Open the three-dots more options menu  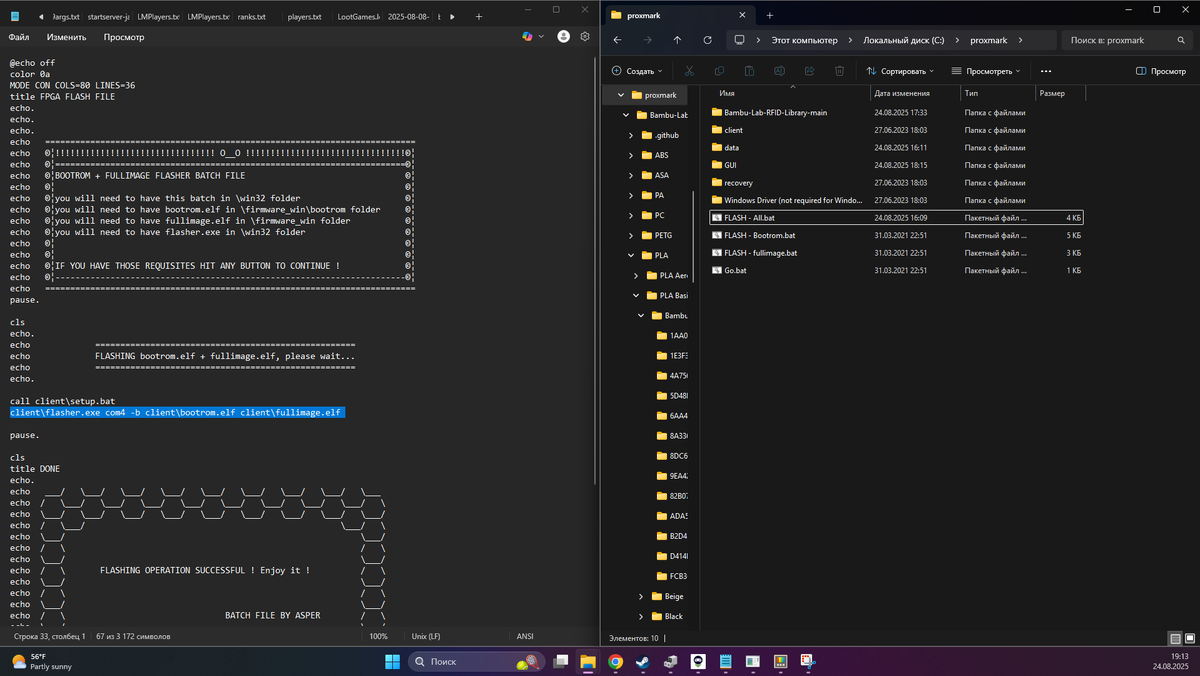(1046, 71)
